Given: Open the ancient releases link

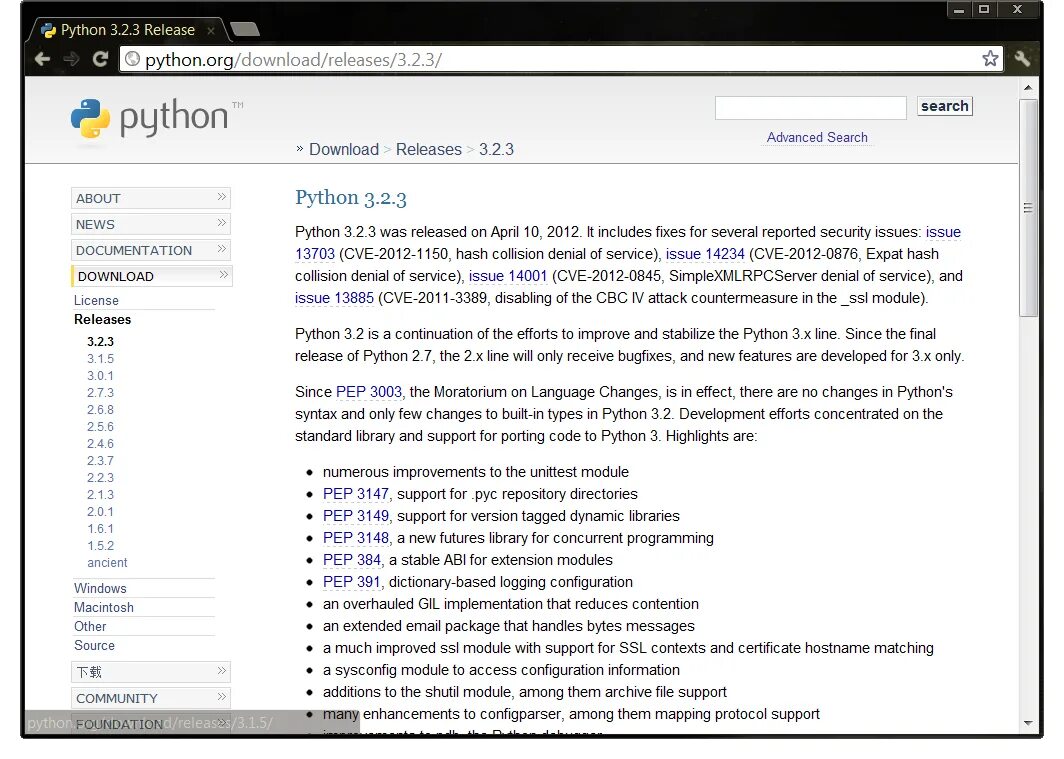Looking at the screenshot, I should (107, 563).
